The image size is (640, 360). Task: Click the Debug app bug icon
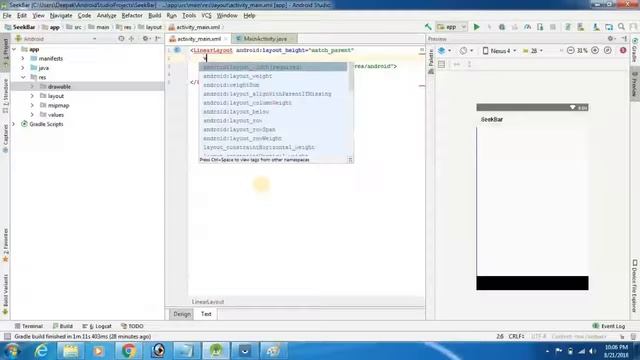[x=502, y=27]
